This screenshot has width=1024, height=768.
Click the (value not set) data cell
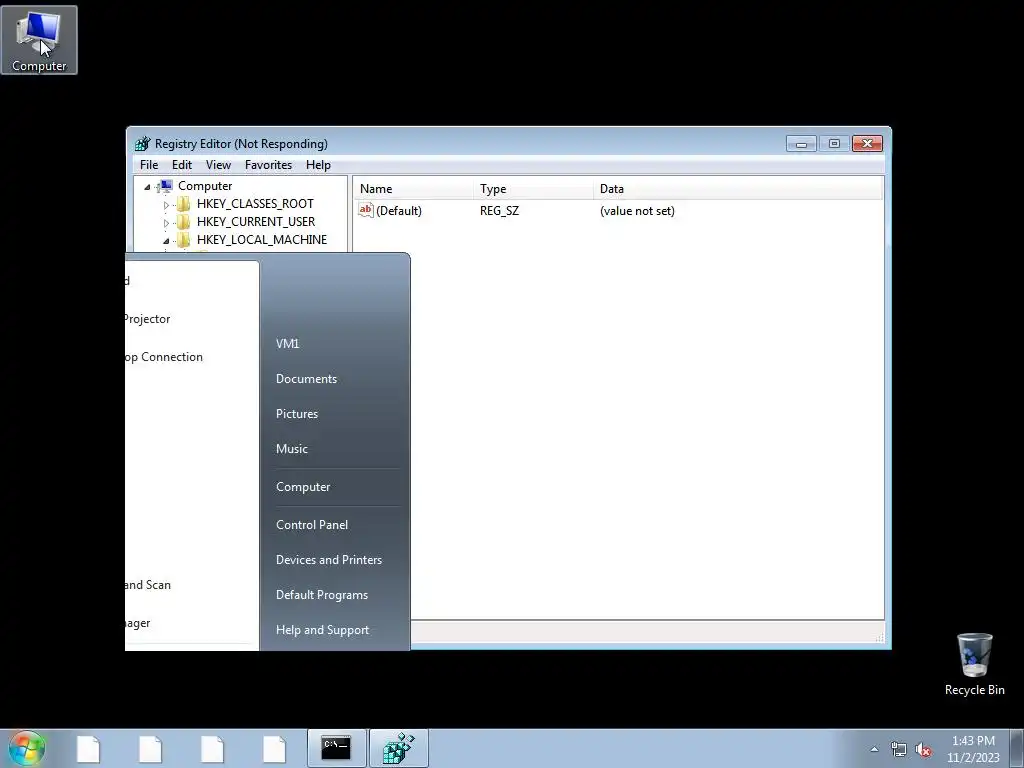(637, 211)
